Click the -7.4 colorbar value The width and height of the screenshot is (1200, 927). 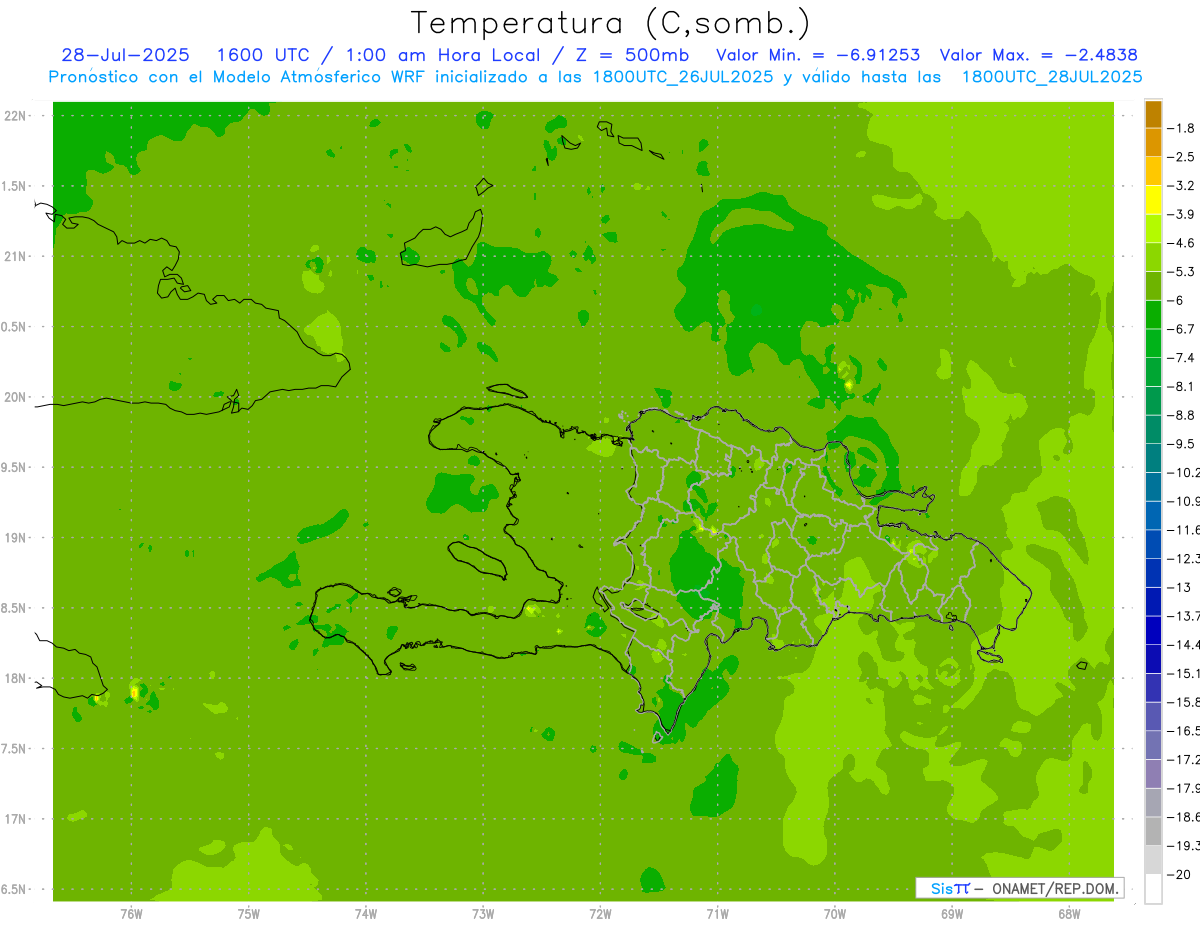click(1181, 358)
